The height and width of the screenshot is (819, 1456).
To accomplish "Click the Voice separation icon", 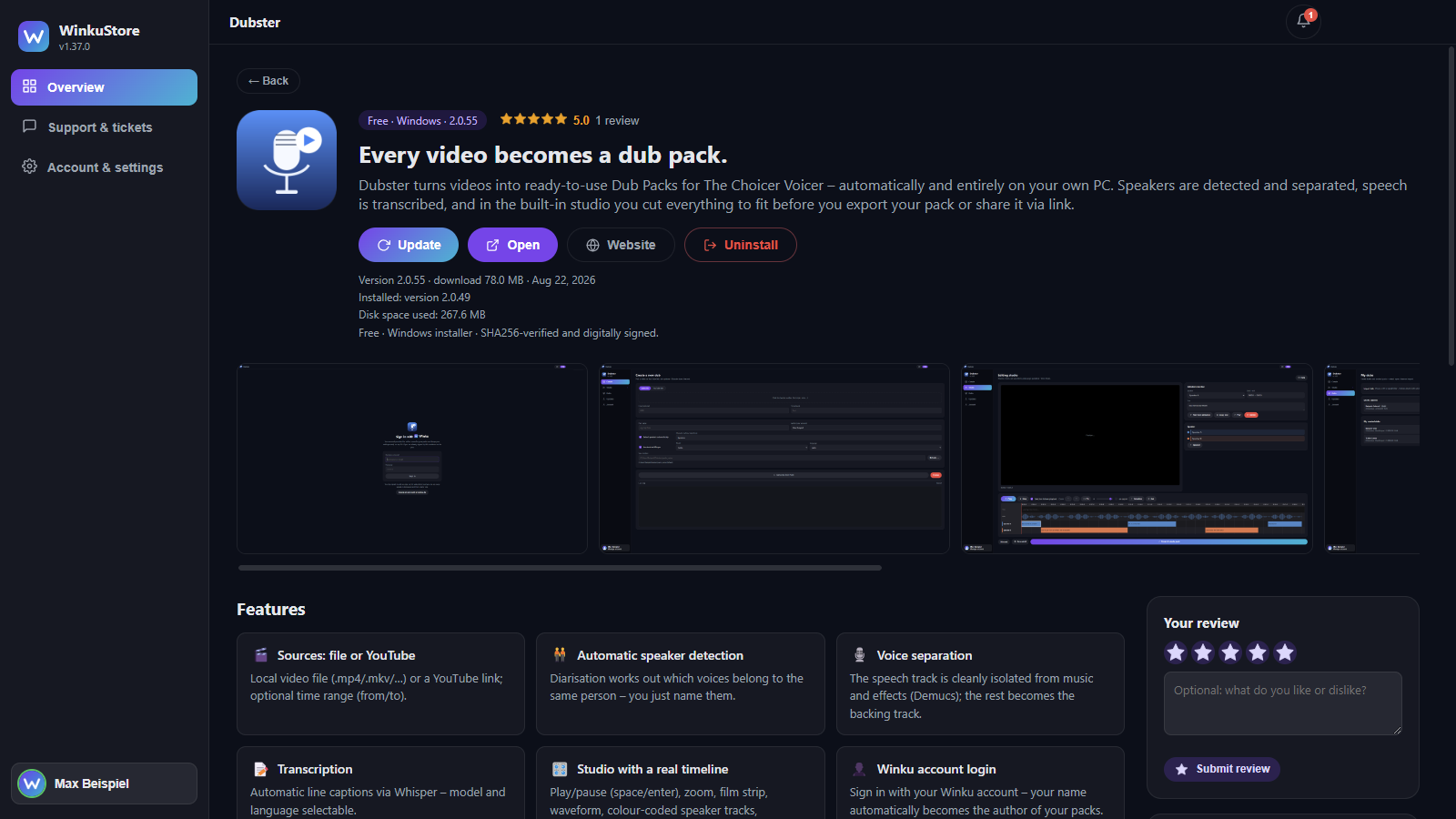I will (x=859, y=655).
